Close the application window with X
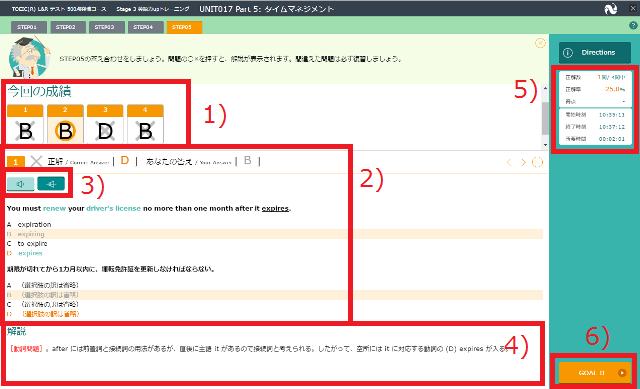 (x=633, y=8)
